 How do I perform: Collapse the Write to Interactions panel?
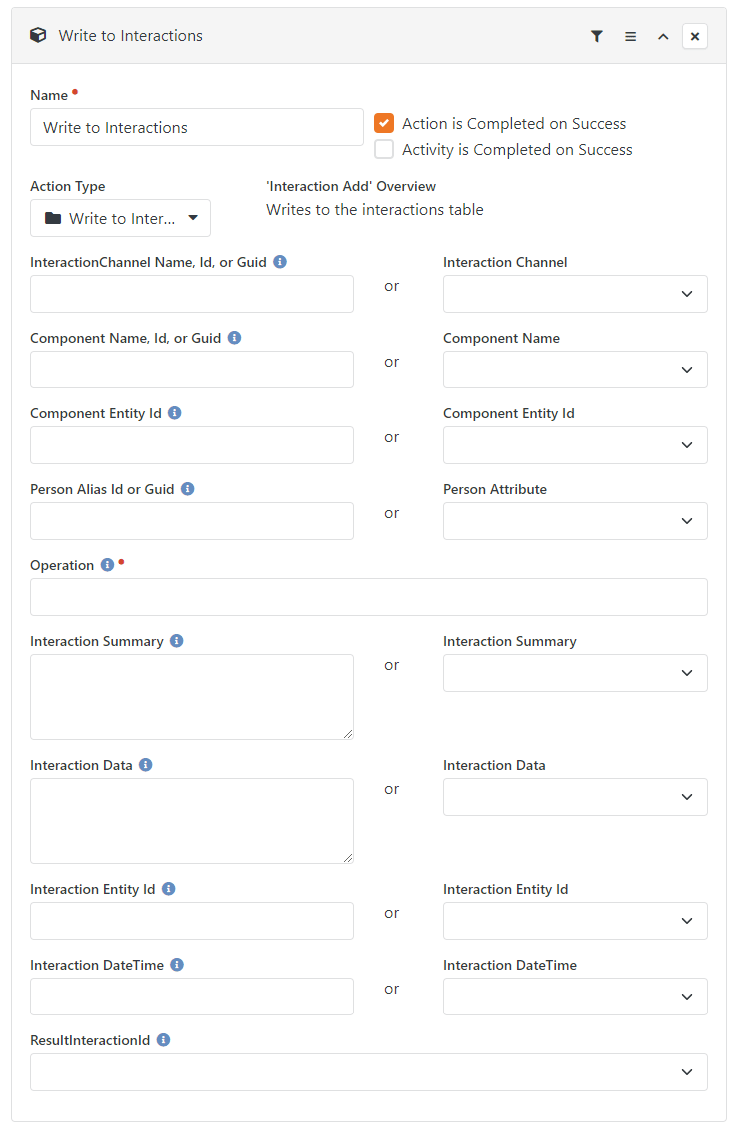663,36
